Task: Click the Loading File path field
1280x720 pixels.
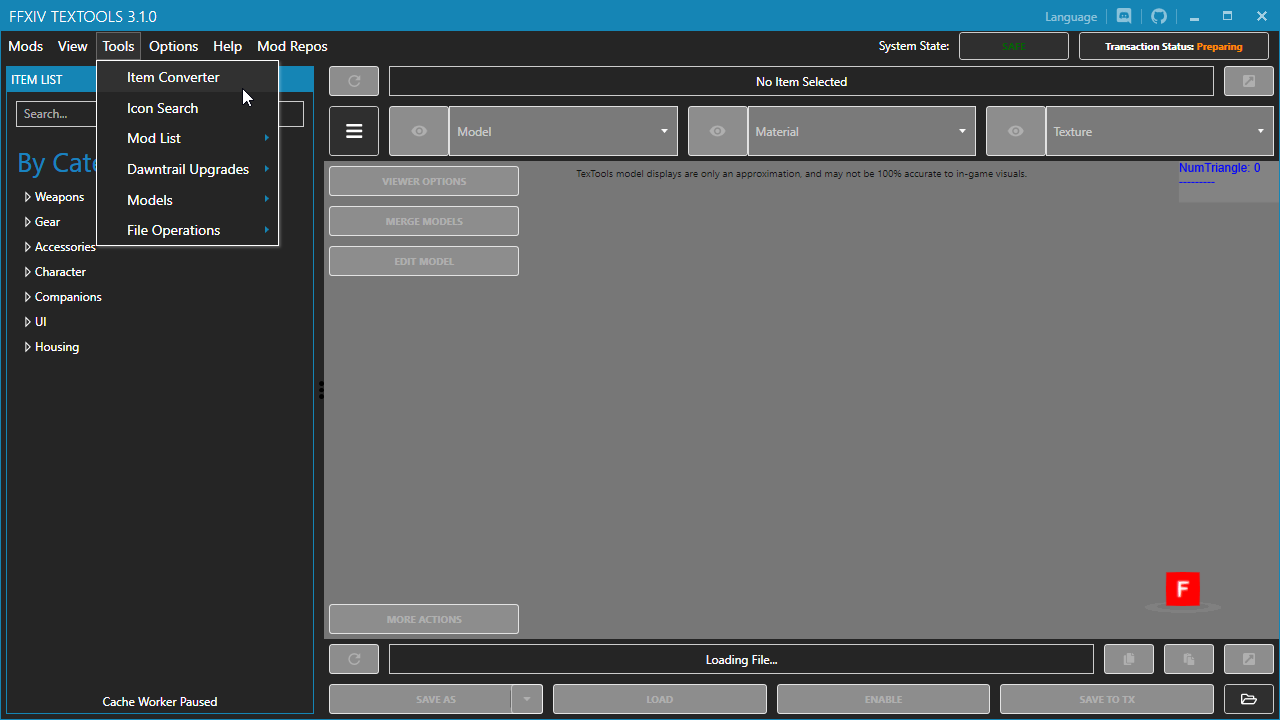Action: pos(741,659)
